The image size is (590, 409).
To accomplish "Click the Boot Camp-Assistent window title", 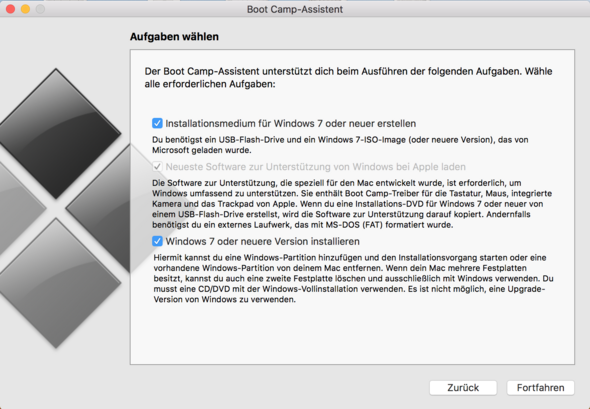I will 295,9.
